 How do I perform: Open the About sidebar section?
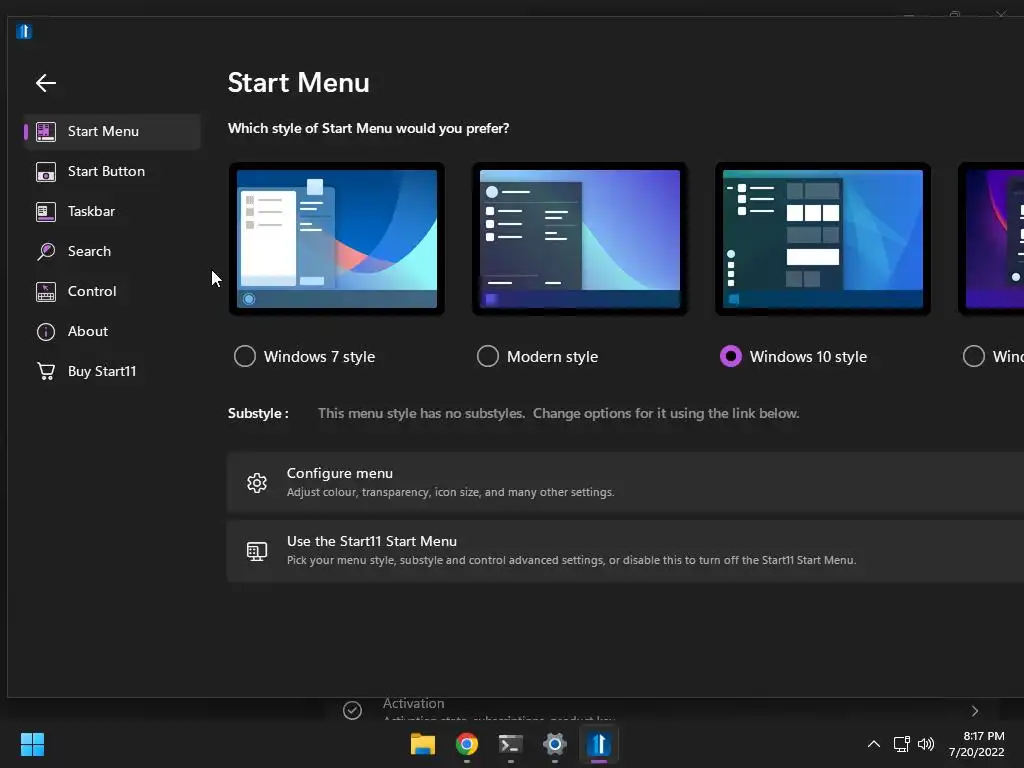click(112, 331)
